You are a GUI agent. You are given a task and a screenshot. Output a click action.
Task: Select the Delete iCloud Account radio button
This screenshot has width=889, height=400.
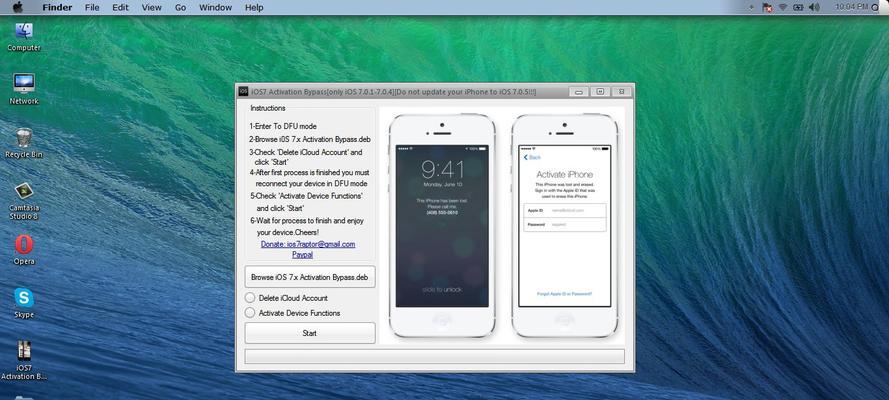[250, 297]
